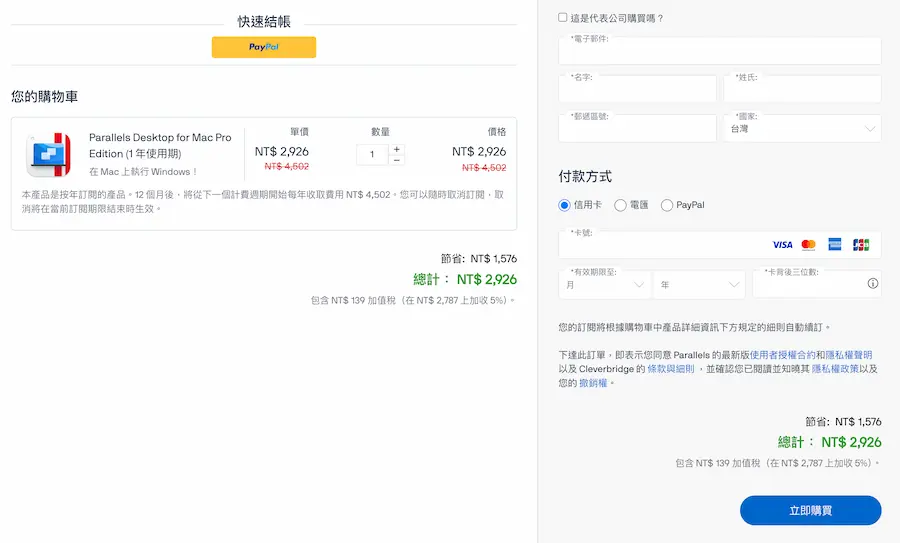Image resolution: width=900 pixels, height=543 pixels.
Task: Open the 條款與細則 link
Action: (x=670, y=369)
